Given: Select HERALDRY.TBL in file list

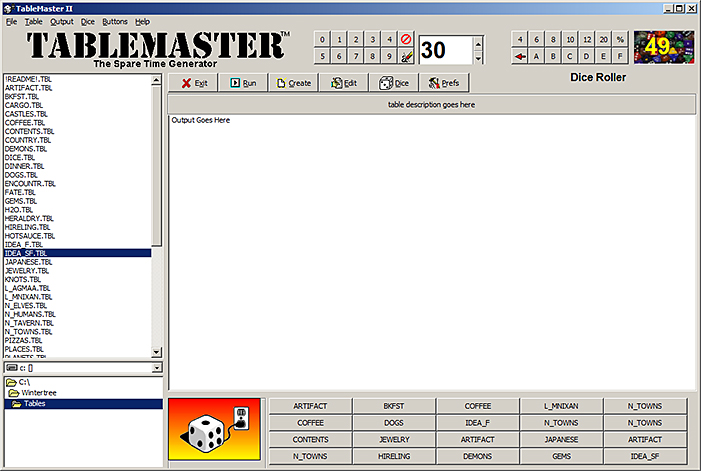Looking at the screenshot, I should point(78,219).
